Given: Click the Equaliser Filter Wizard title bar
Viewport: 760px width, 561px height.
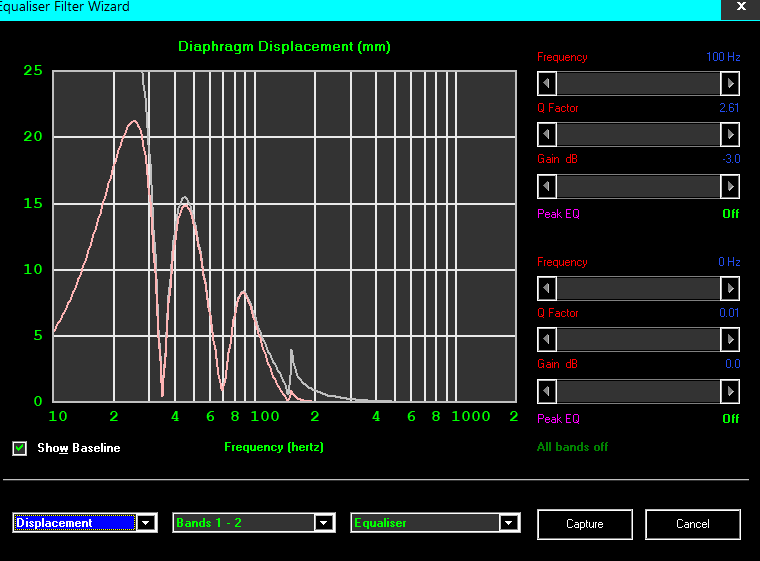Looking at the screenshot, I should [x=359, y=8].
